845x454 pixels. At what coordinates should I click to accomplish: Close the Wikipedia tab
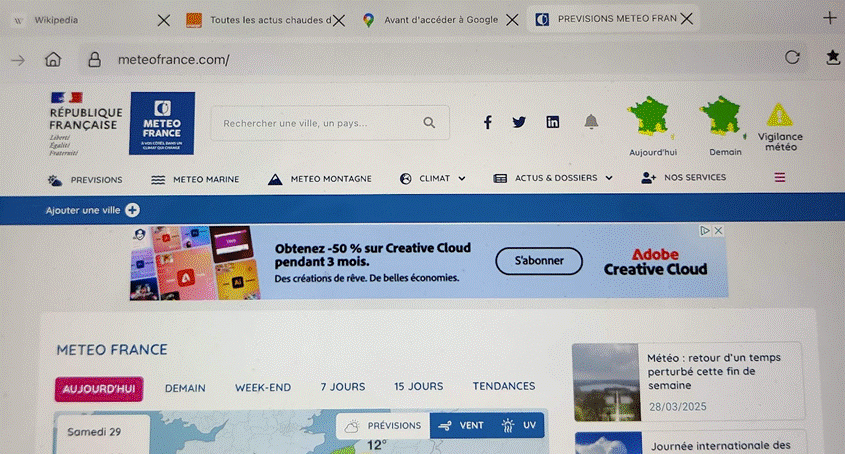coord(164,20)
